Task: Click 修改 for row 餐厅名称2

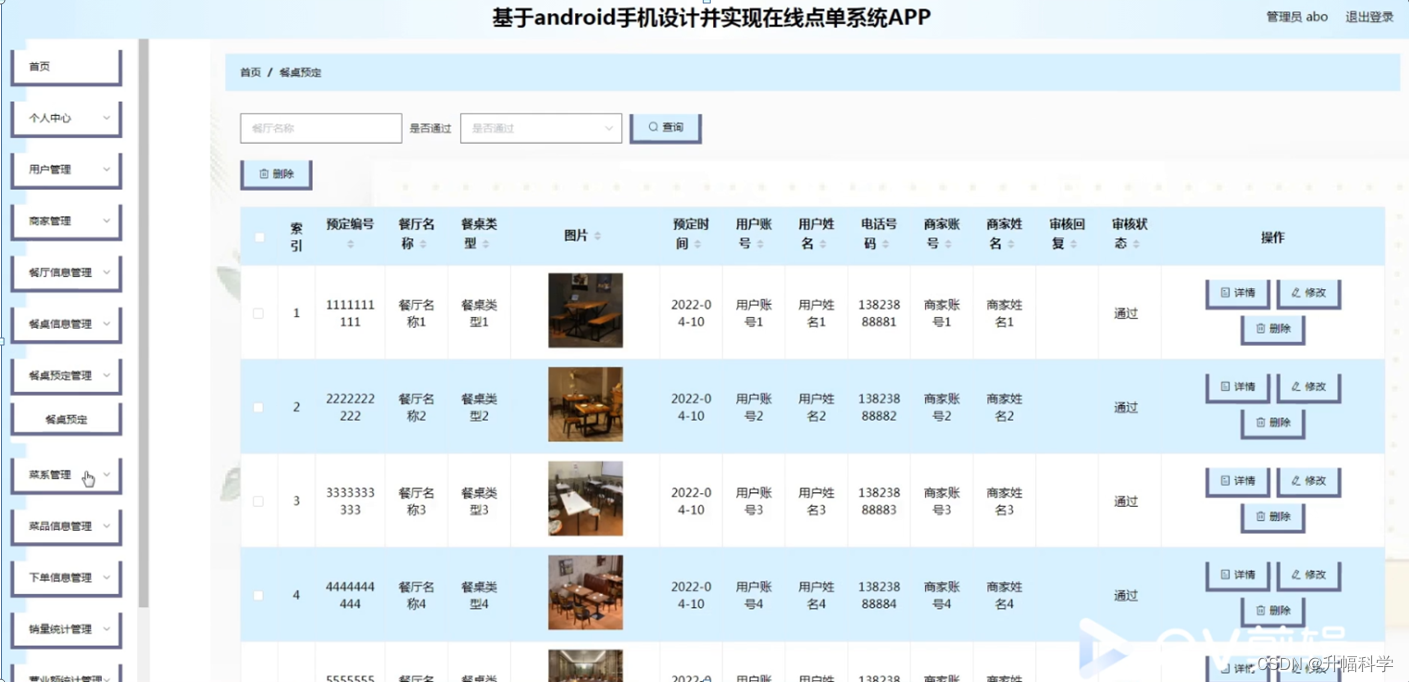Action: (1308, 387)
